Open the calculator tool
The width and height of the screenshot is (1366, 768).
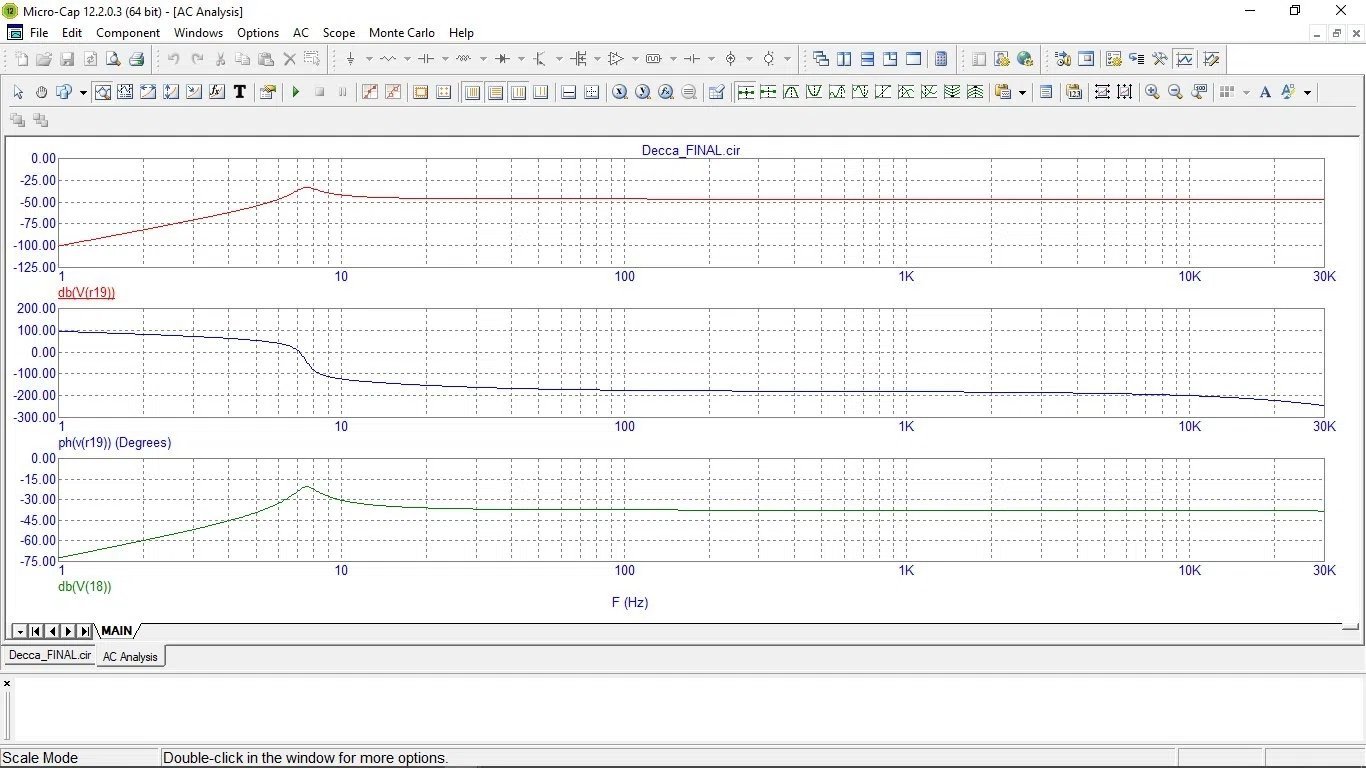click(941, 59)
